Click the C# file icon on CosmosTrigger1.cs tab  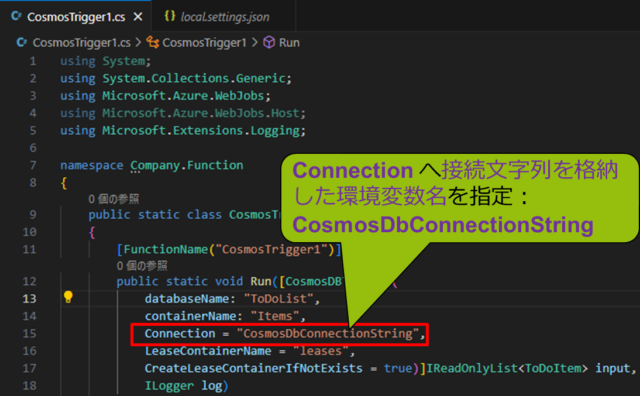pyautogui.click(x=16, y=16)
